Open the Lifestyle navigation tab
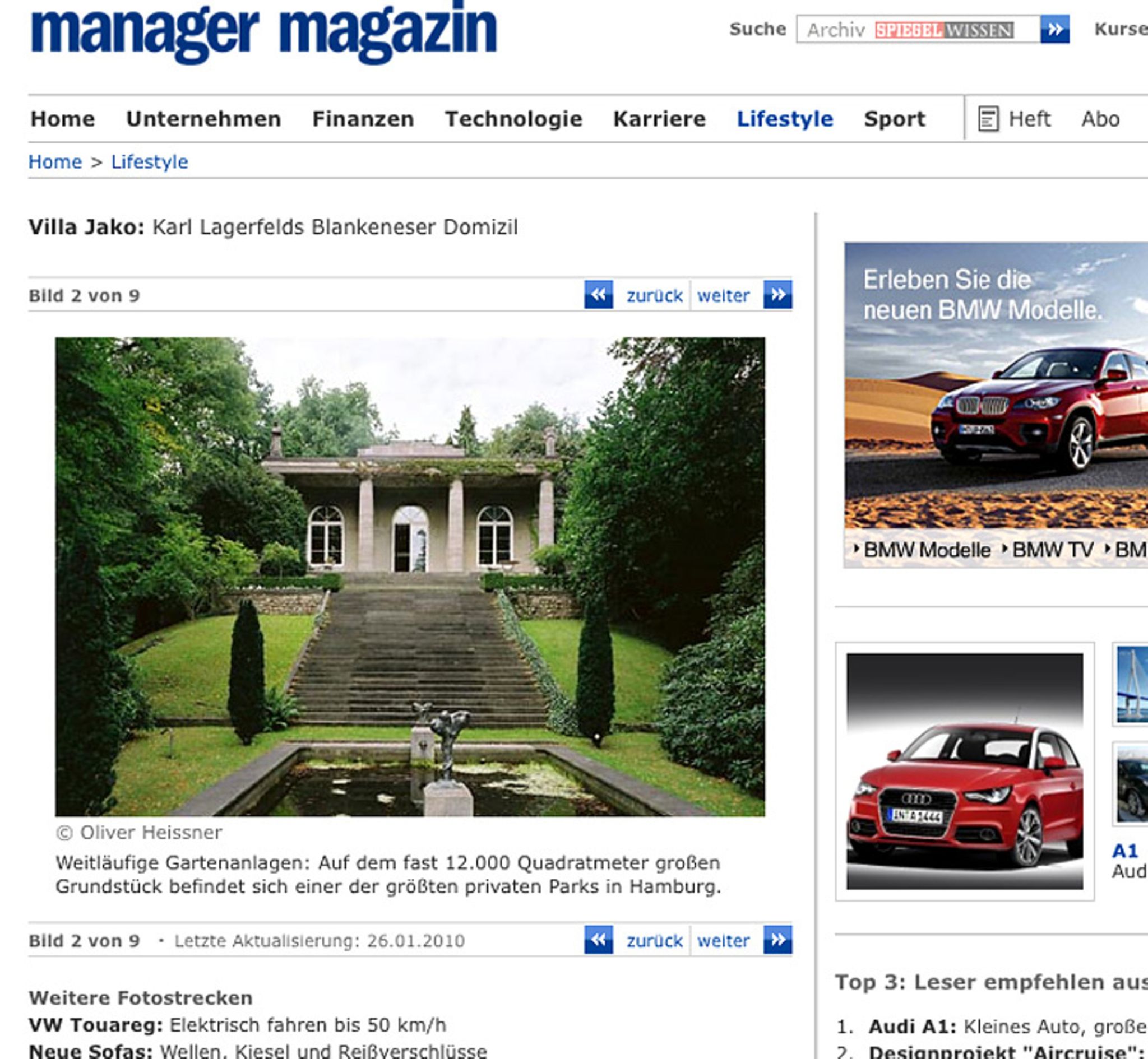Viewport: 1148px width, 1059px height. (784, 119)
